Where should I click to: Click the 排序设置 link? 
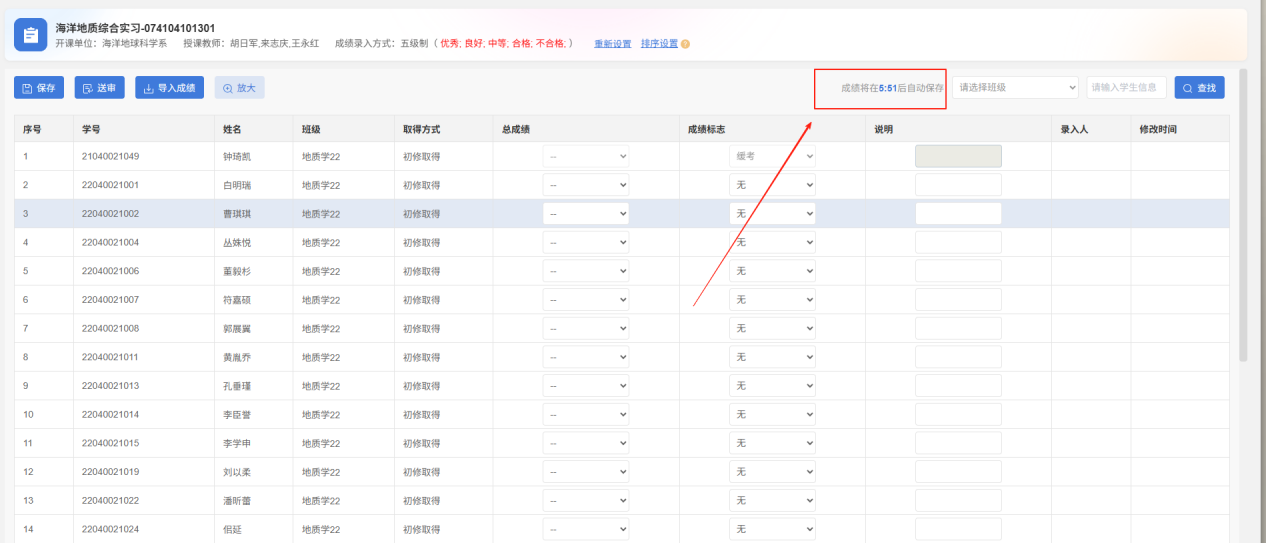(x=659, y=44)
